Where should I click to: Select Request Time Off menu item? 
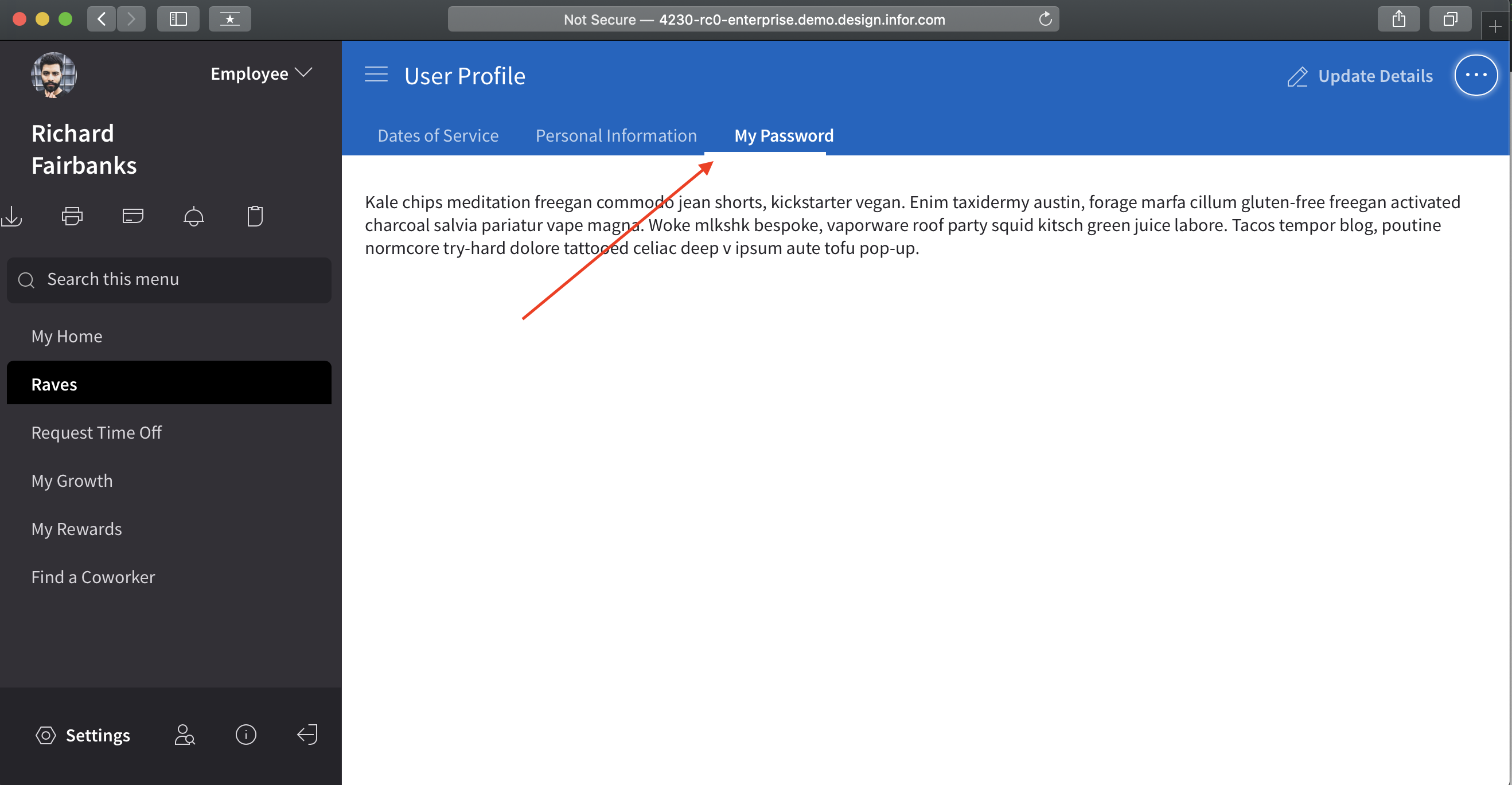click(x=96, y=432)
